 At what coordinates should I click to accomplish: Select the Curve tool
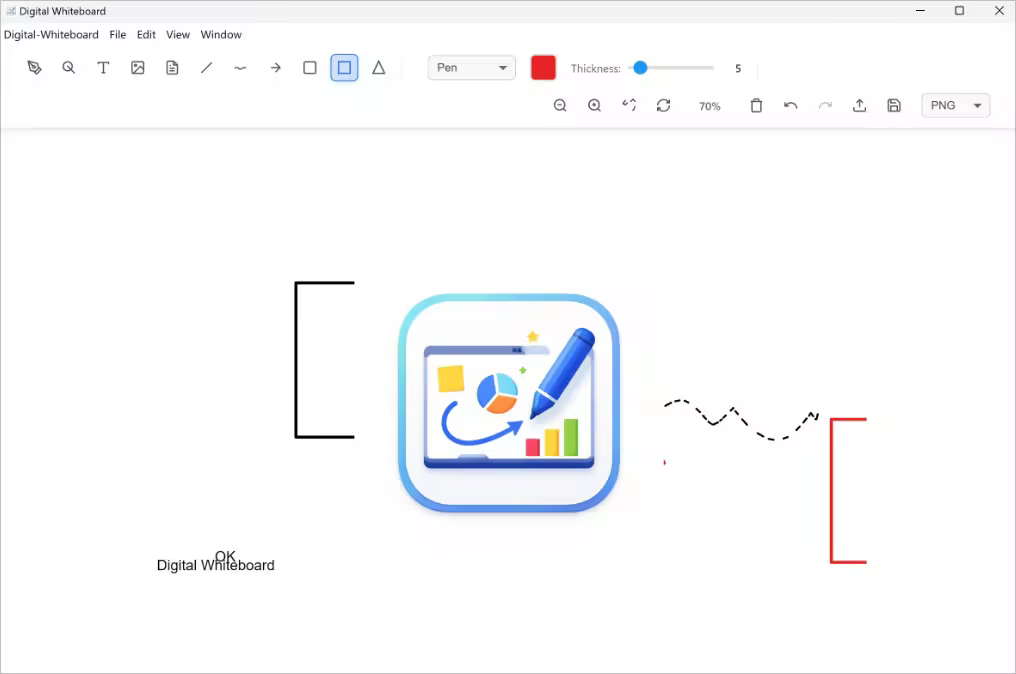[240, 67]
